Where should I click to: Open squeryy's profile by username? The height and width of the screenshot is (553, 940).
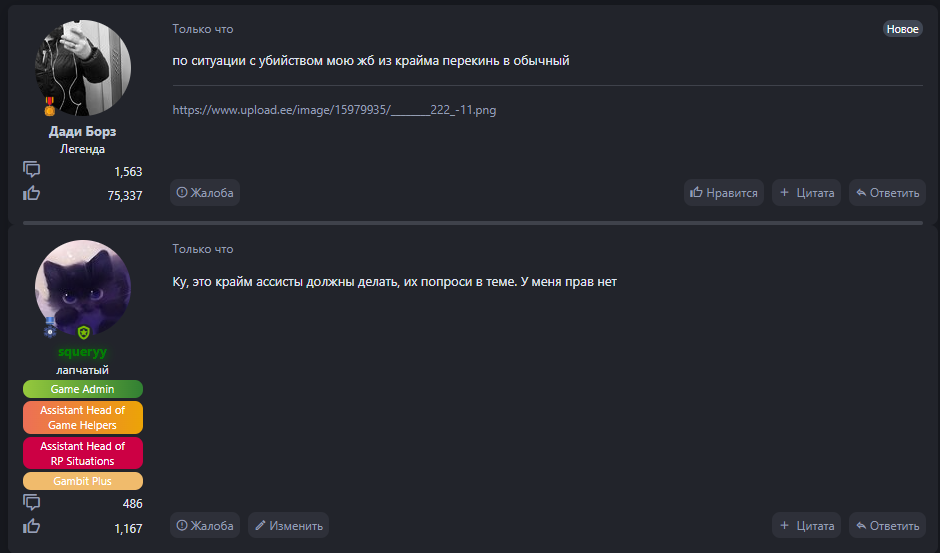point(83,352)
